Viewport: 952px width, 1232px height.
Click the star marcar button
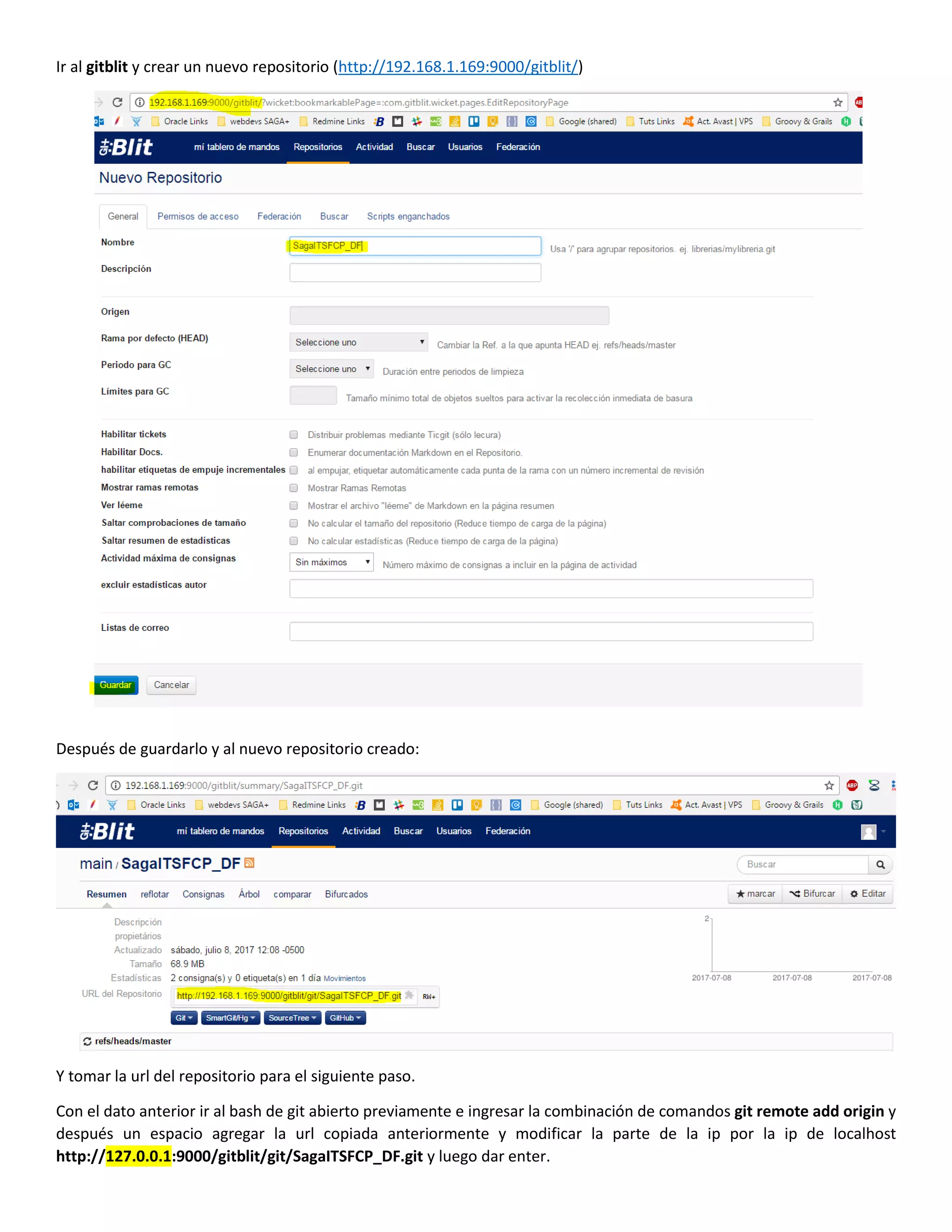tap(755, 894)
